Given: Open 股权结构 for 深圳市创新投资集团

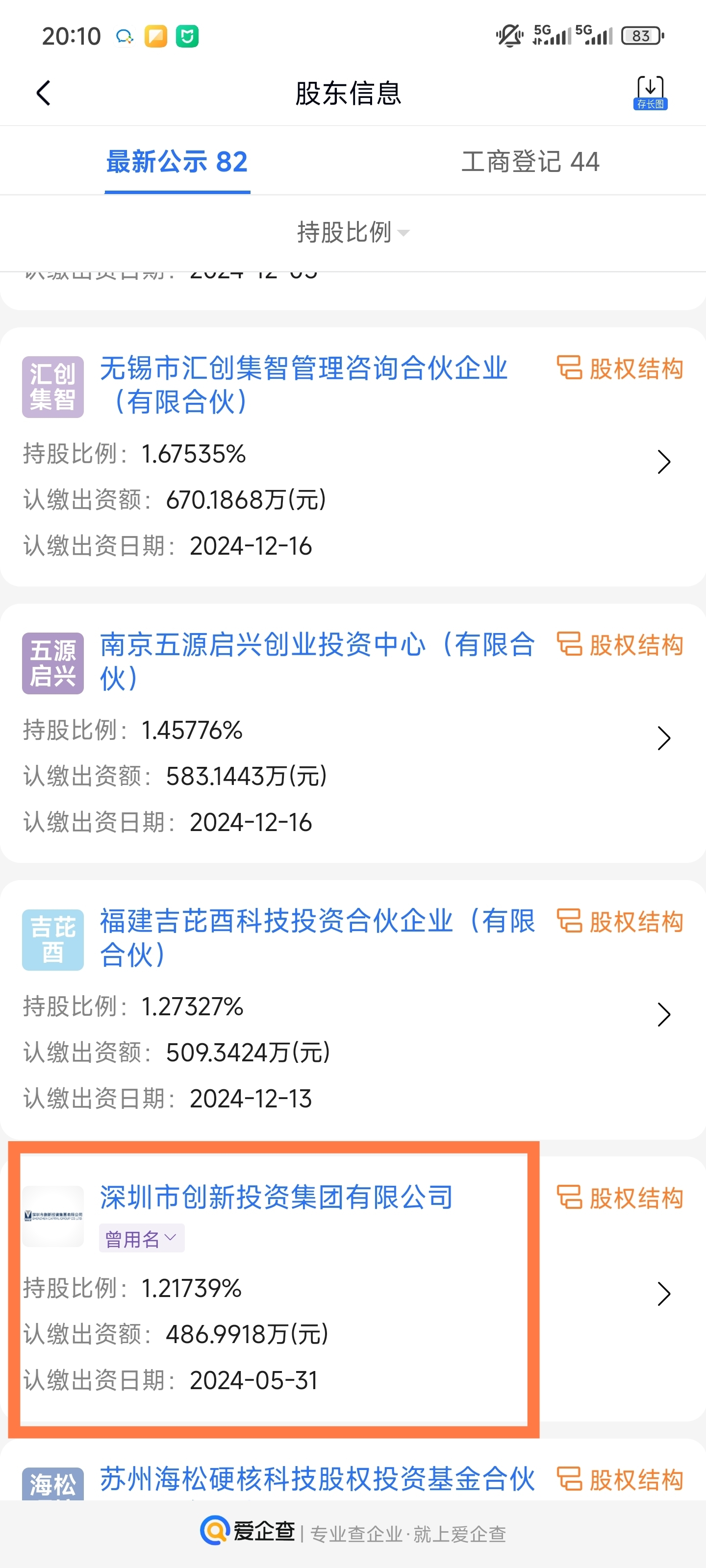Looking at the screenshot, I should (620, 1197).
